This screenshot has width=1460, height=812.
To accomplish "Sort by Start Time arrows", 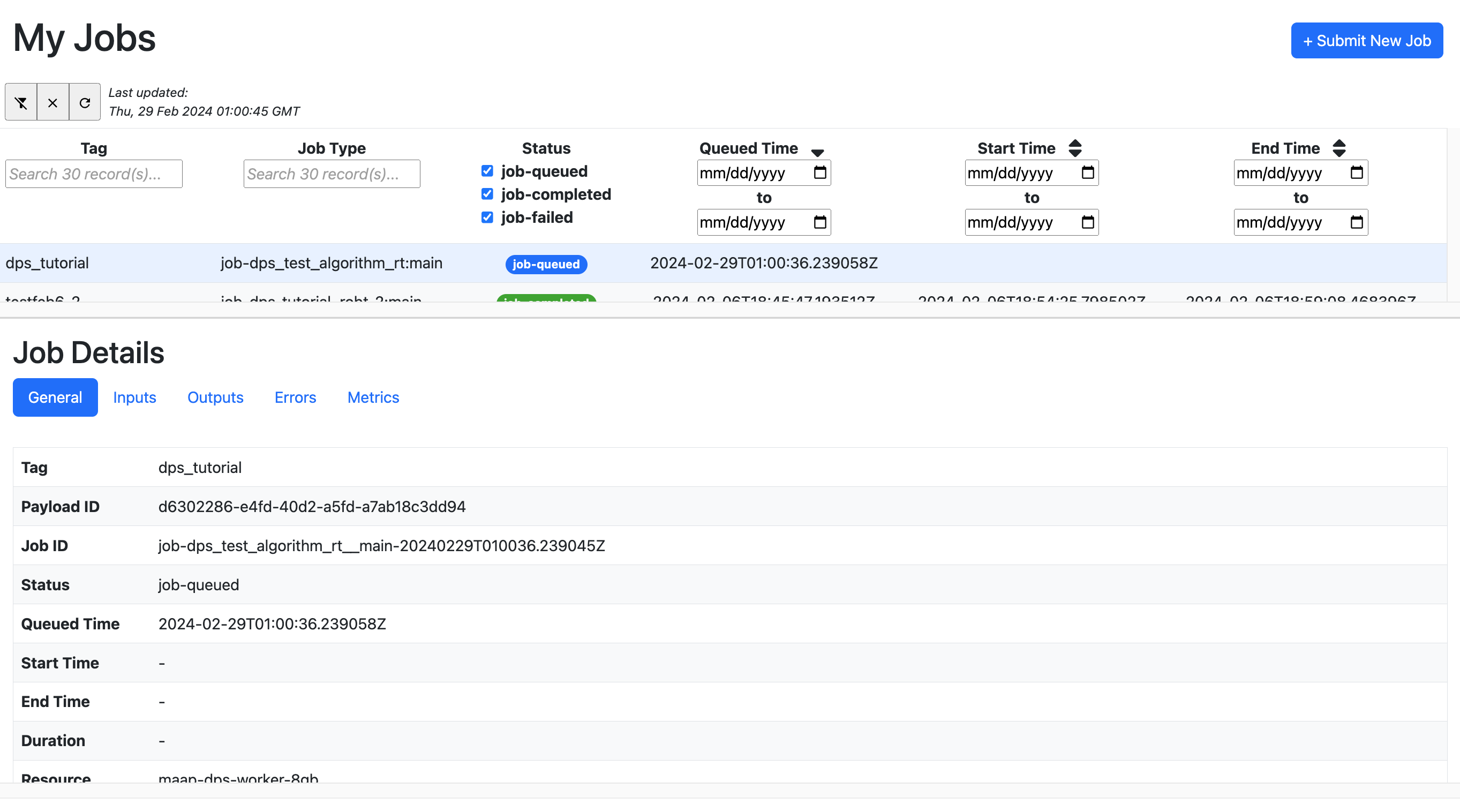I will tap(1075, 148).
